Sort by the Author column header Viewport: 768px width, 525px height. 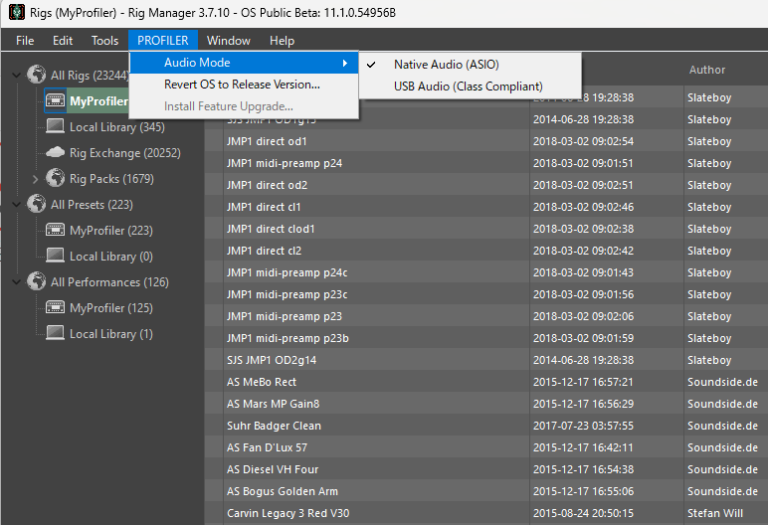[707, 70]
